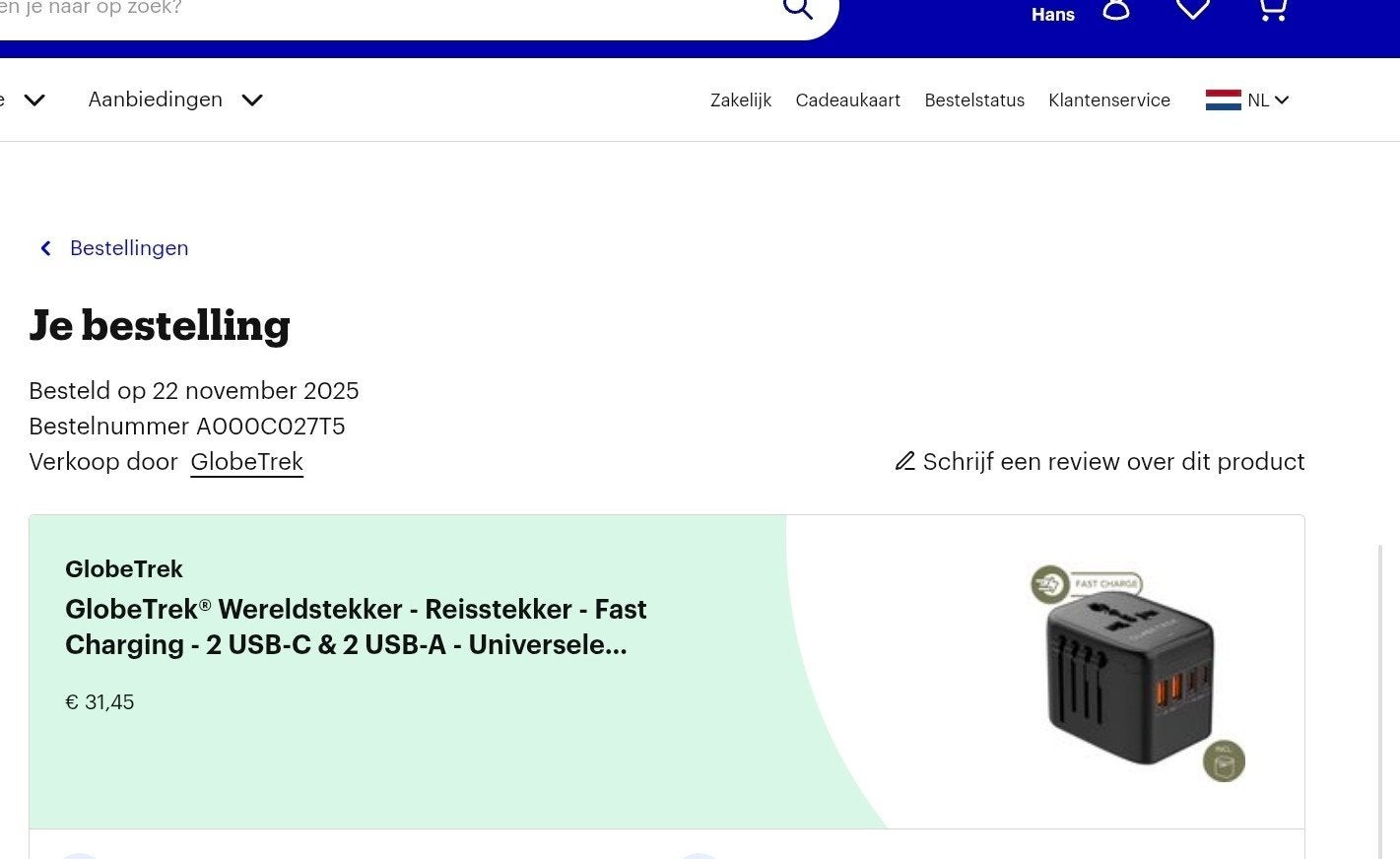Click the GlobeTrek brand name in the card
Viewport: 1400px width, 859px height.
(124, 568)
